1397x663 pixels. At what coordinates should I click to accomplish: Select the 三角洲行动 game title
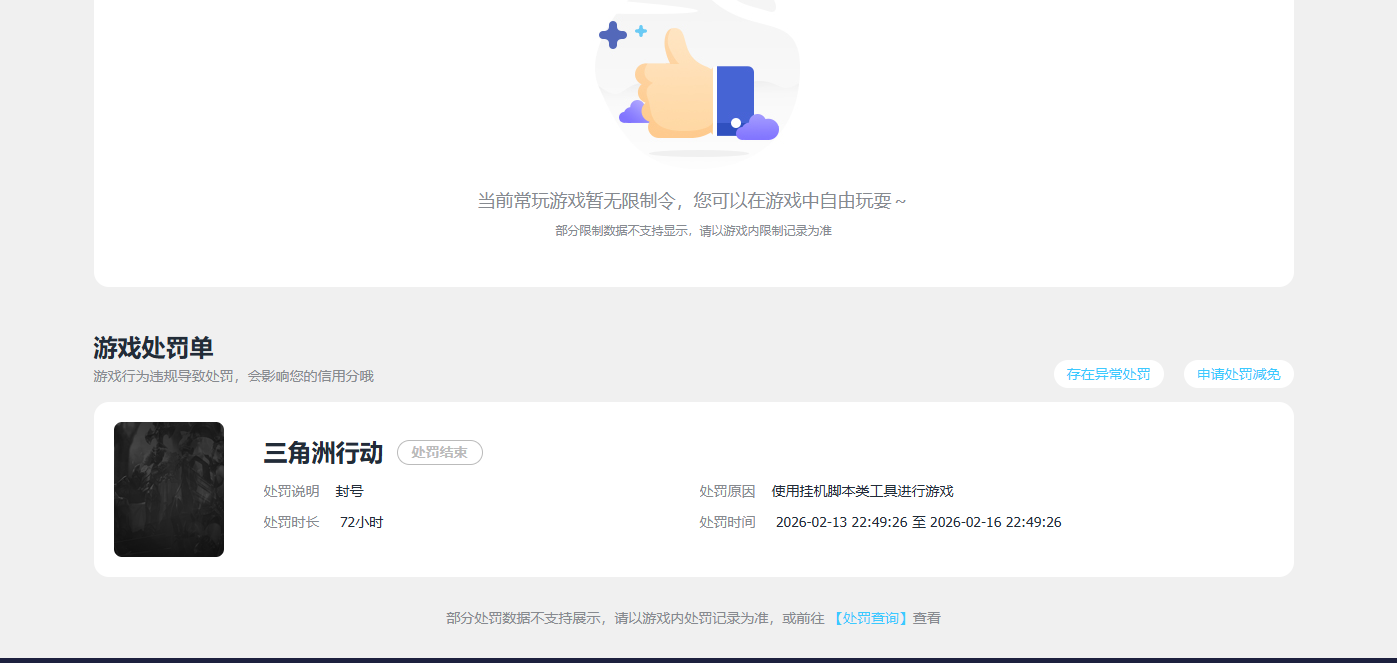(323, 453)
